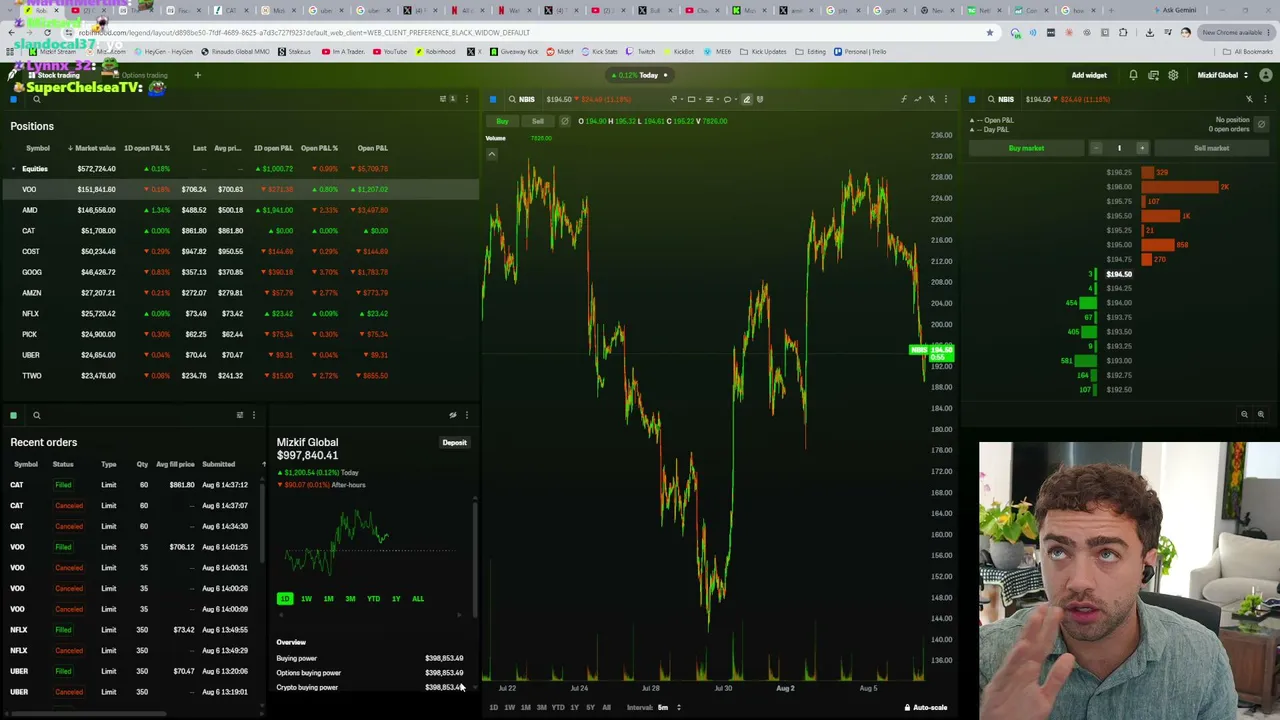Open the settings gear icon
1280x720 pixels.
click(1173, 75)
